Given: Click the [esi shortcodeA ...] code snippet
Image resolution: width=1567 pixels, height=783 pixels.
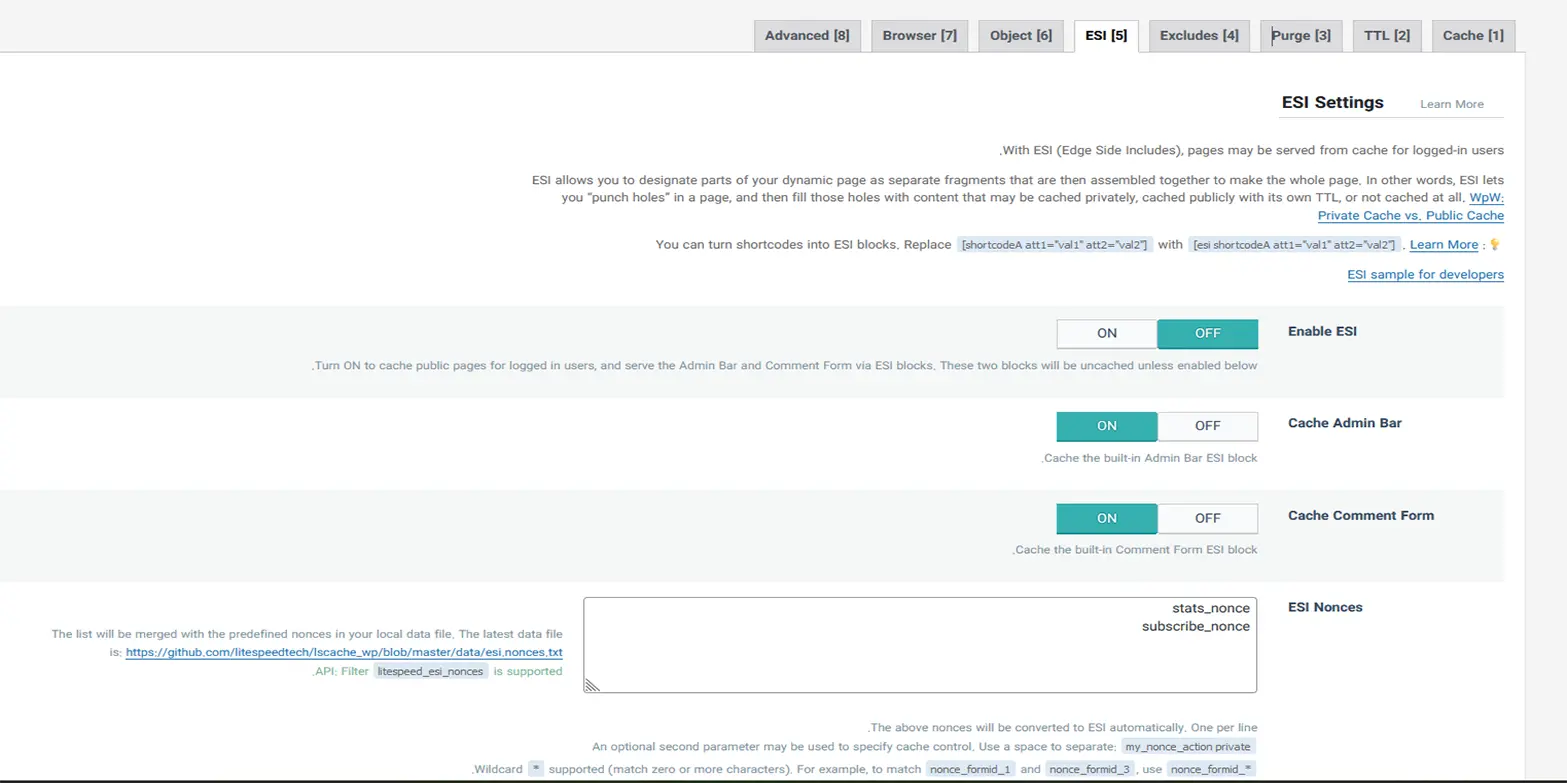Looking at the screenshot, I should [x=1293, y=245].
